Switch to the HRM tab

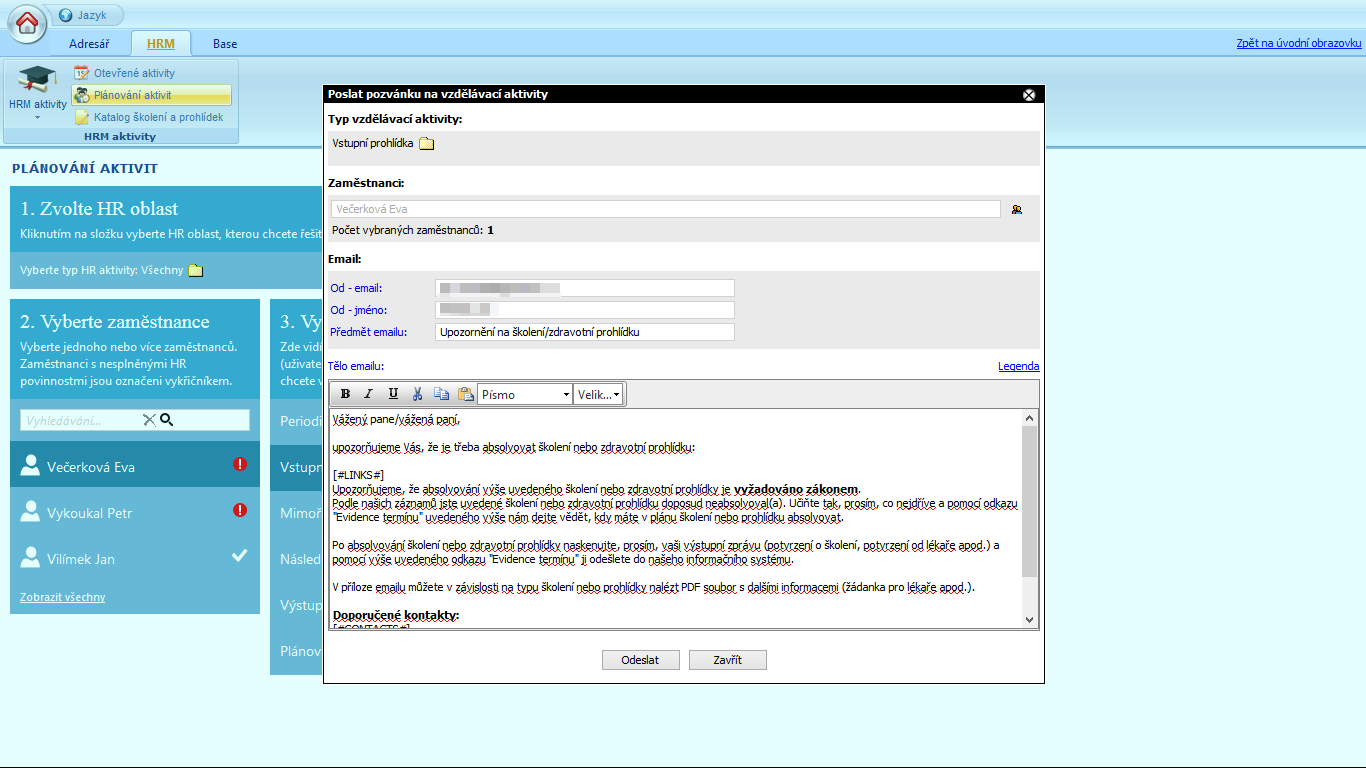click(x=160, y=44)
